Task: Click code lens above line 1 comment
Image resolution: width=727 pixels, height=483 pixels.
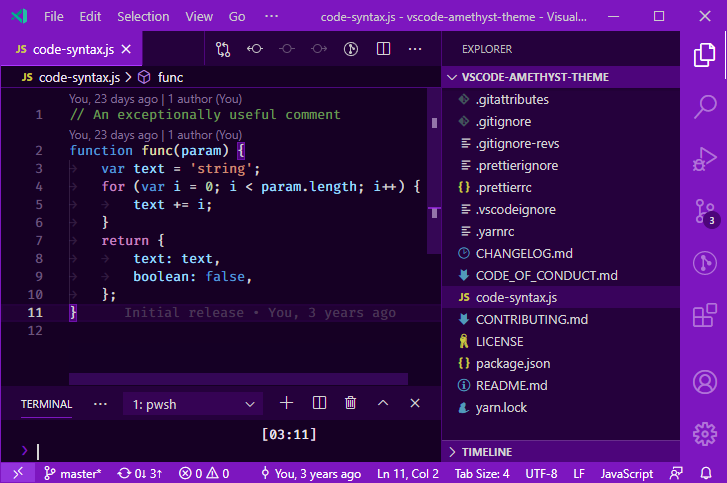Action: coord(155,99)
